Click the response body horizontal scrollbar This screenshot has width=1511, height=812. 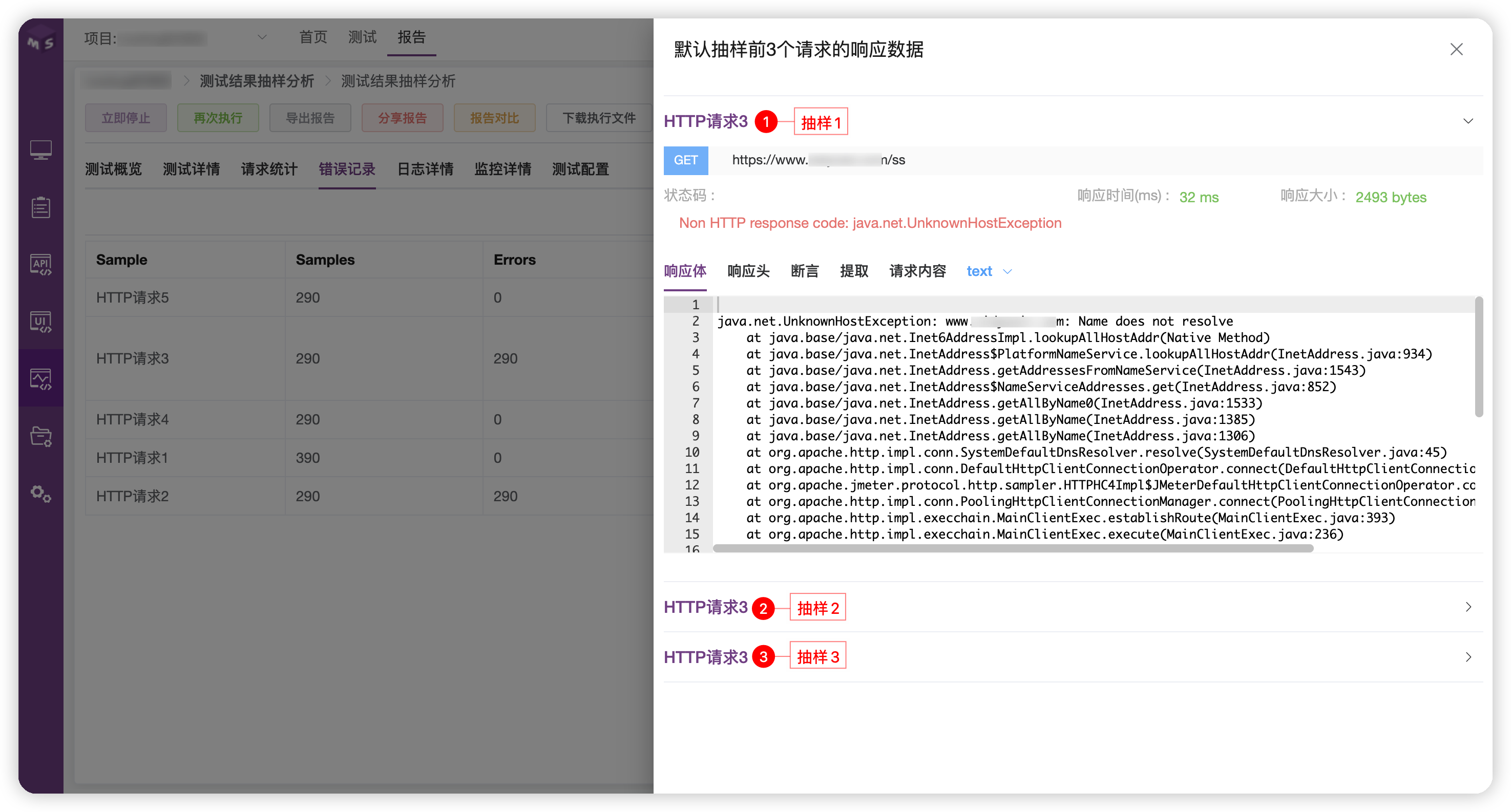(1013, 548)
